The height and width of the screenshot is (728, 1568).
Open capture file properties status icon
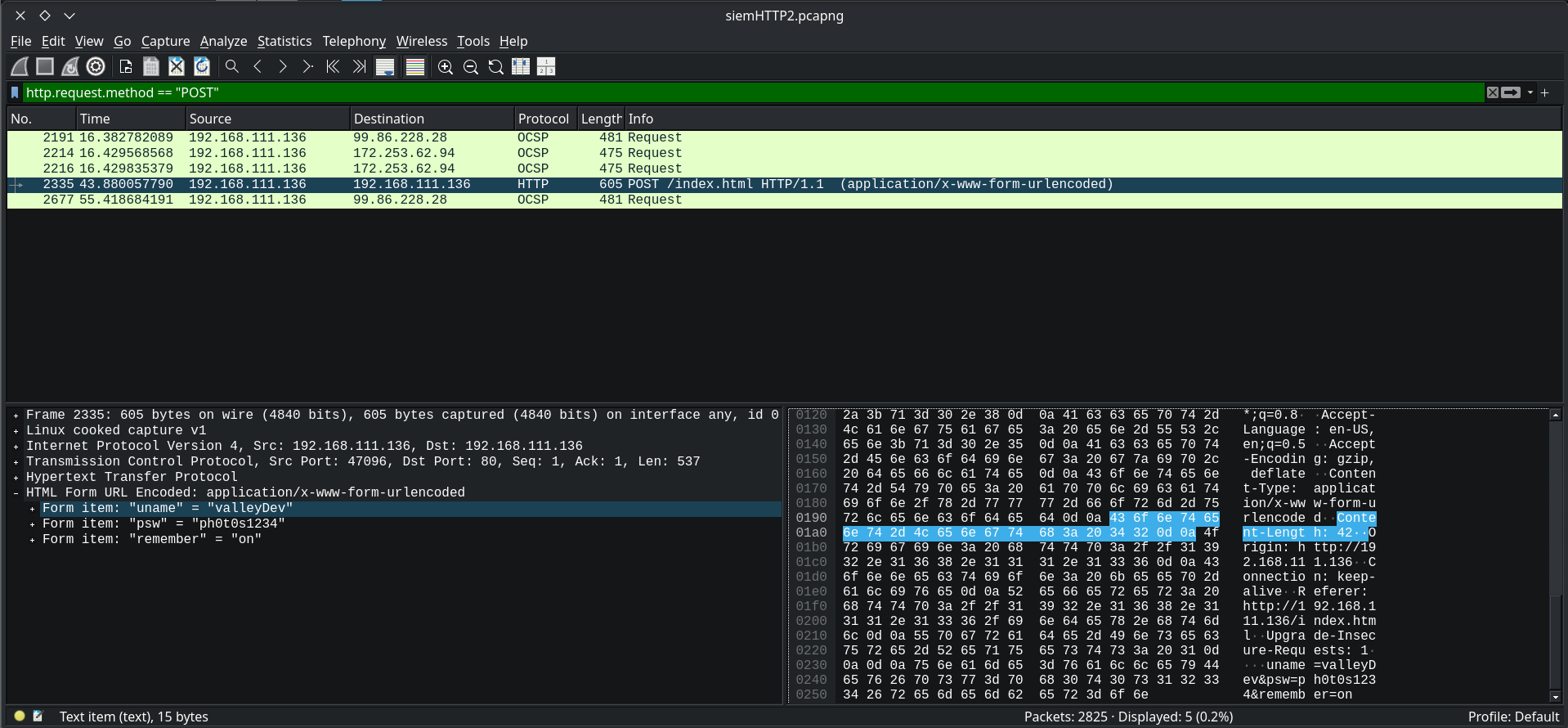coord(38,716)
